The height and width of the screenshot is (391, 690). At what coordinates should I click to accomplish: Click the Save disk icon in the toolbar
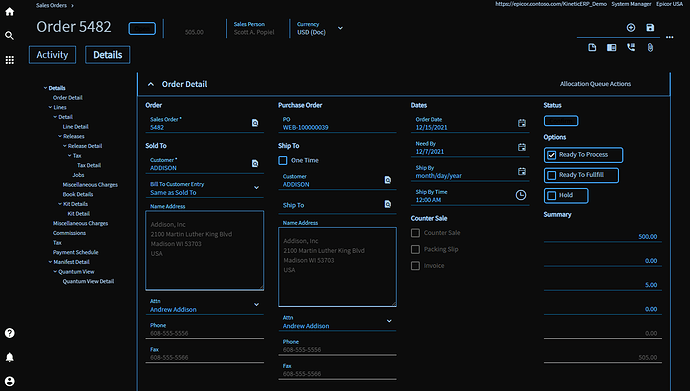click(x=650, y=28)
